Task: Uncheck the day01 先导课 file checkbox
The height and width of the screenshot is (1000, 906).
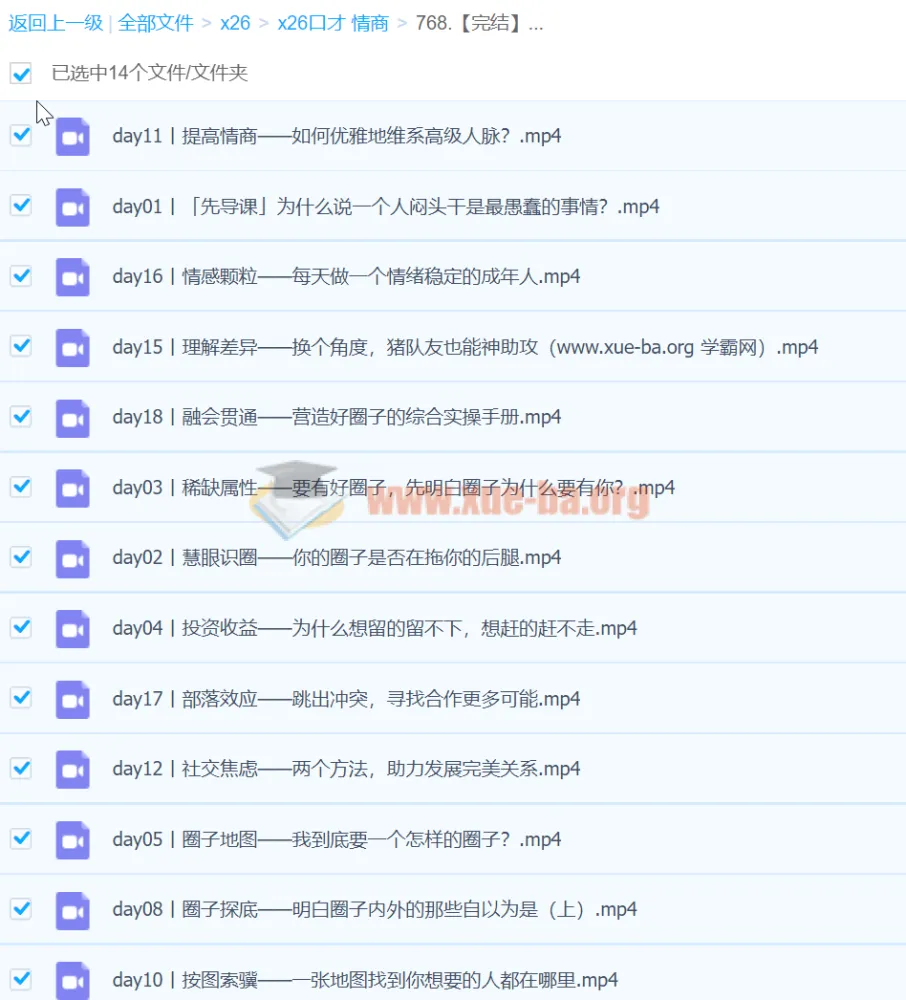Action: click(21, 205)
